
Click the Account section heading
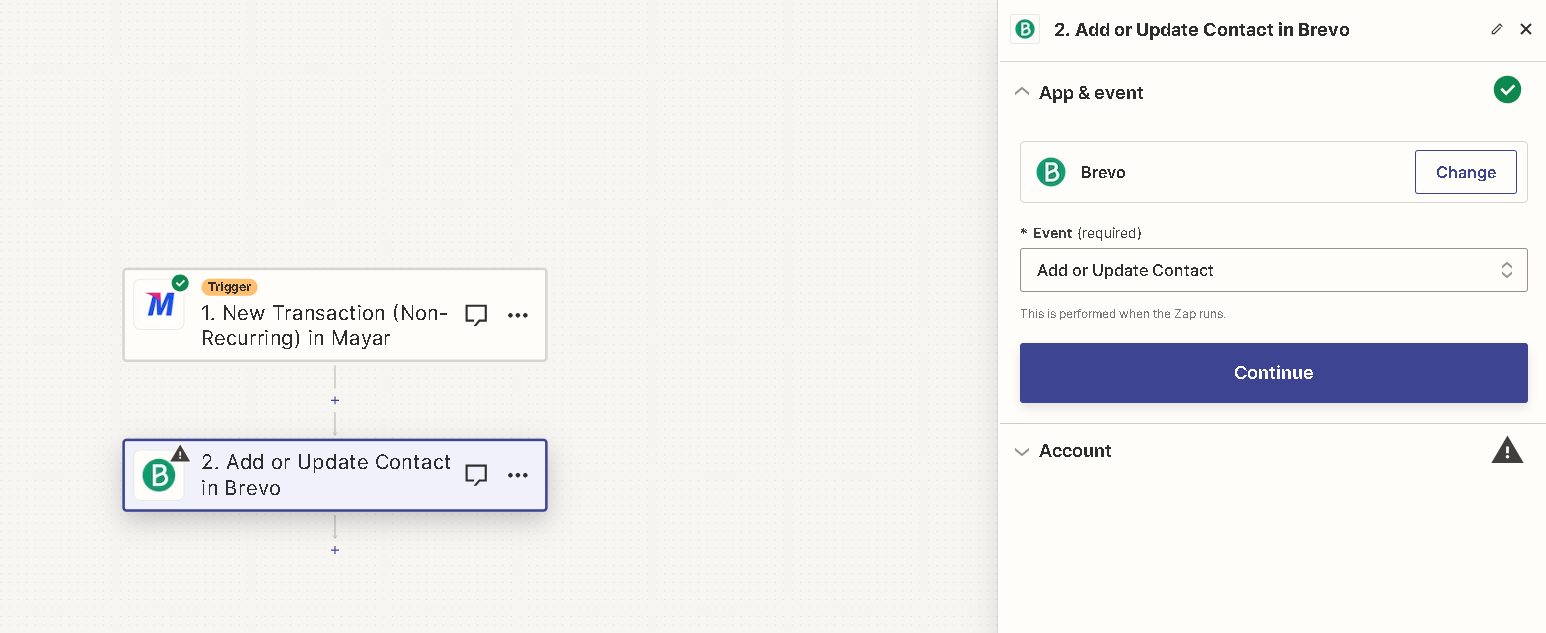coord(1075,451)
